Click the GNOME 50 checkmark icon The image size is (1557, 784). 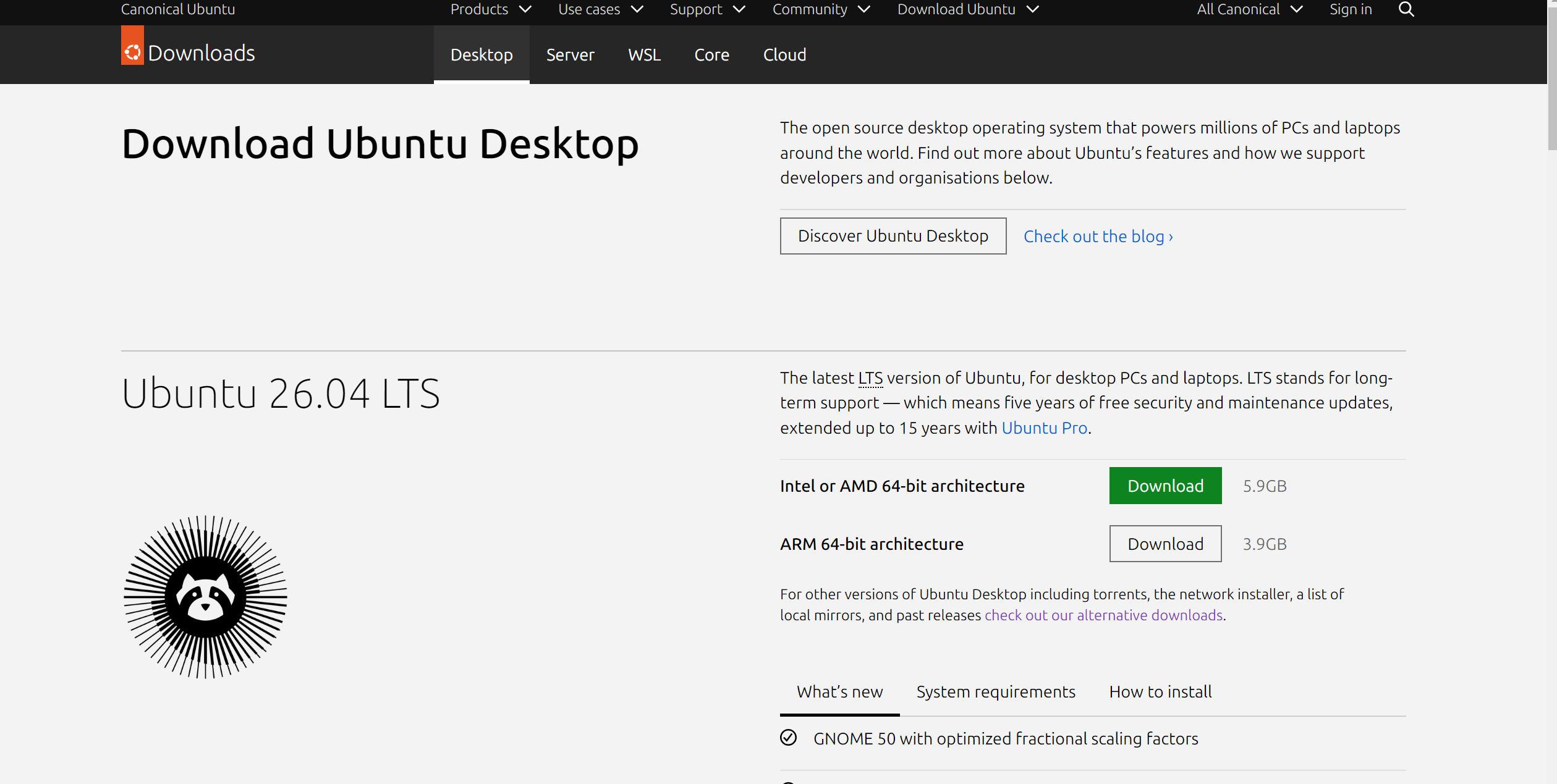788,738
